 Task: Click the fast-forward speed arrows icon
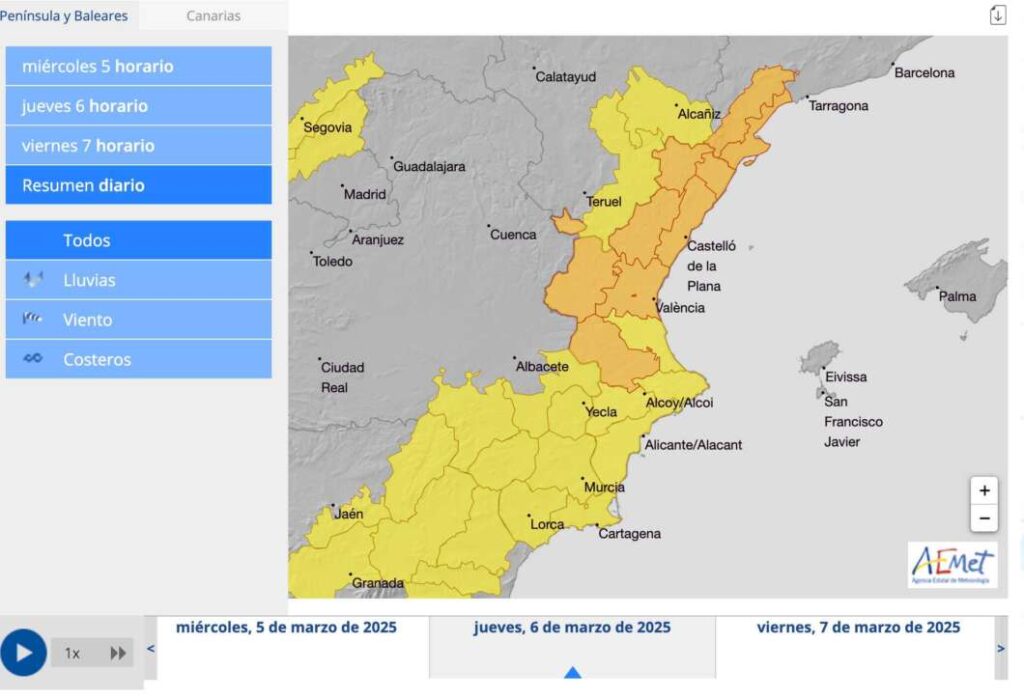(x=118, y=653)
